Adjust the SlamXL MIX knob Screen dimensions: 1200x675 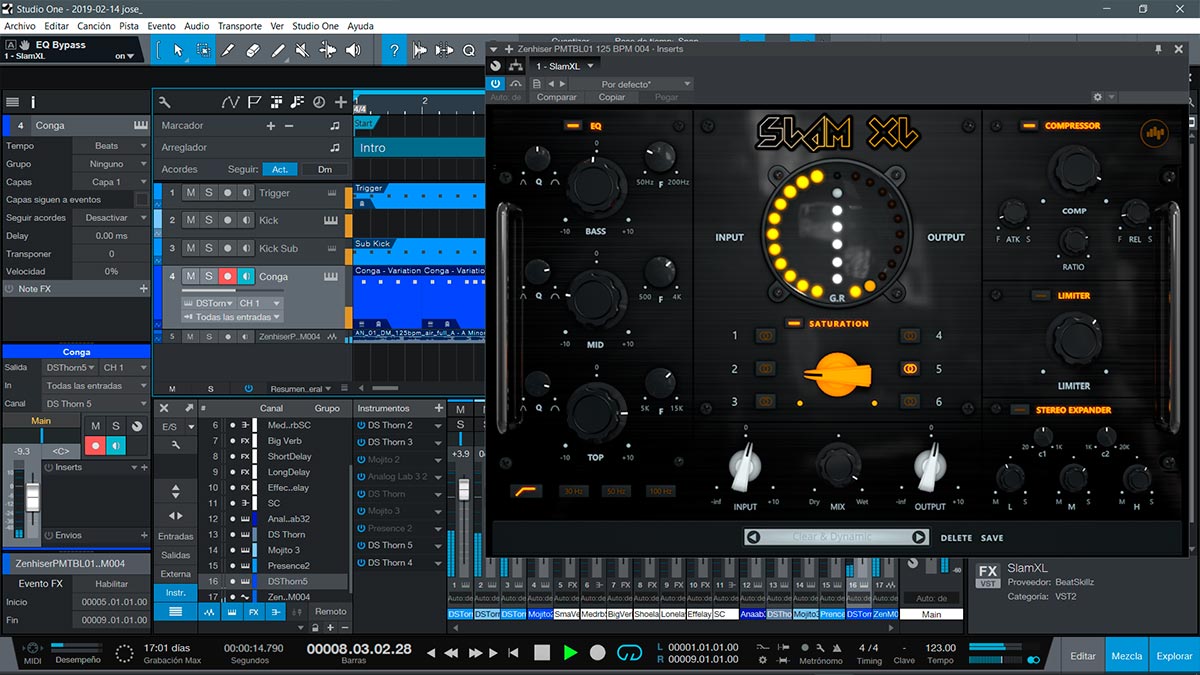click(x=838, y=465)
